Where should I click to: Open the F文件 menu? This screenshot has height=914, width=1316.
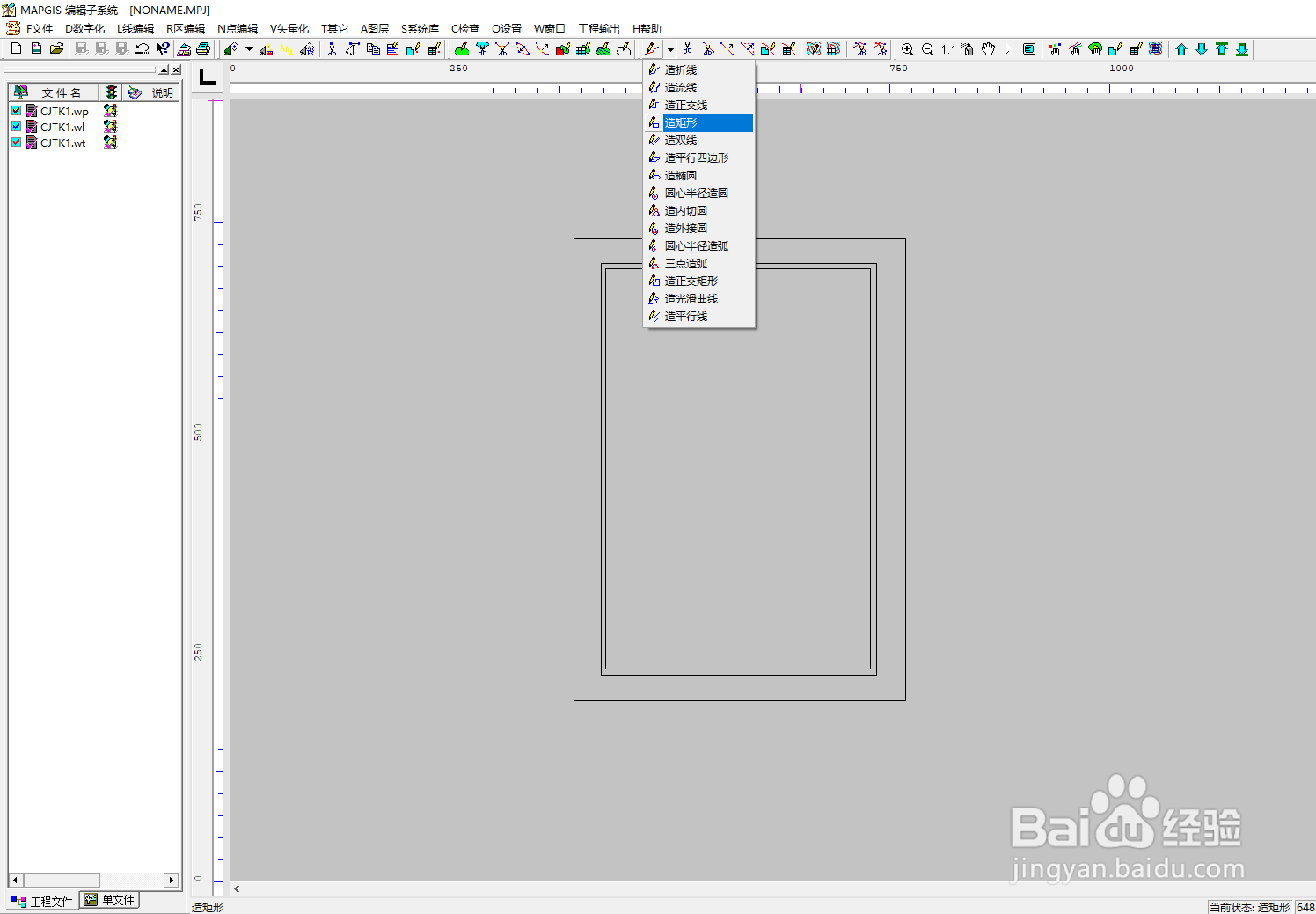pyautogui.click(x=40, y=29)
